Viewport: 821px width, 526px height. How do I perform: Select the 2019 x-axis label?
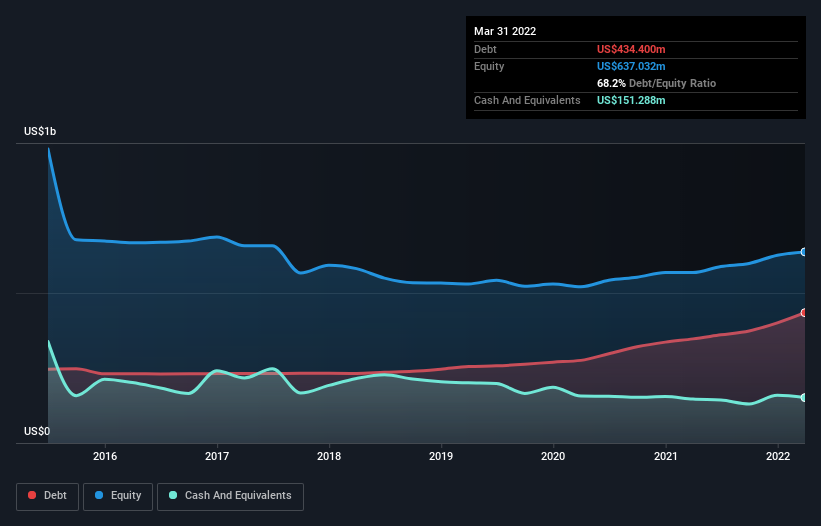pos(441,456)
